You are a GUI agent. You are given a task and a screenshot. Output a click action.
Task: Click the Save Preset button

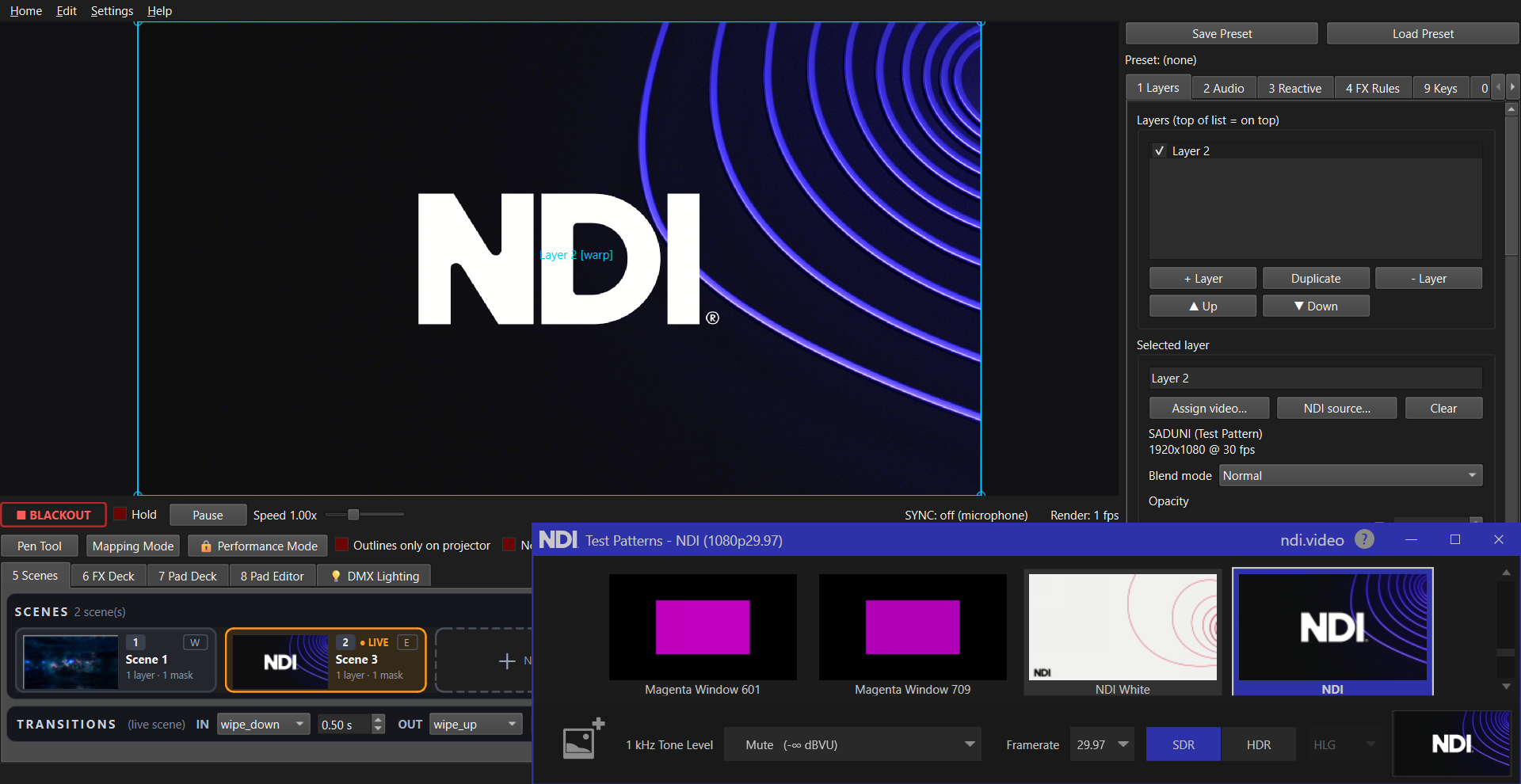(1222, 33)
